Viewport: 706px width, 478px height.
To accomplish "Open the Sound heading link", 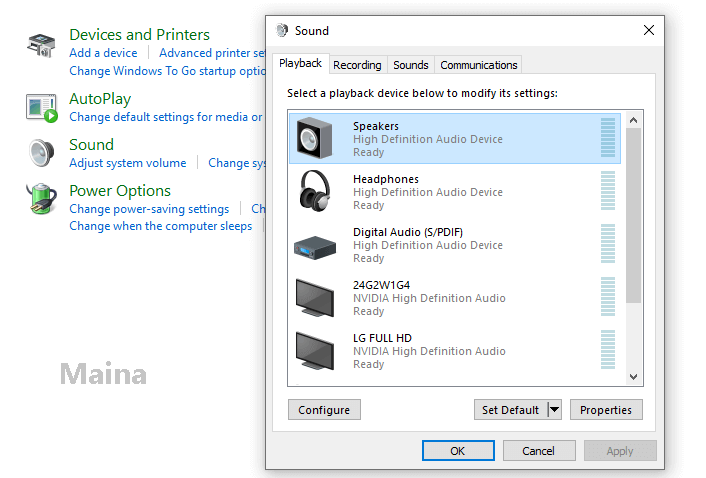I will tap(91, 144).
